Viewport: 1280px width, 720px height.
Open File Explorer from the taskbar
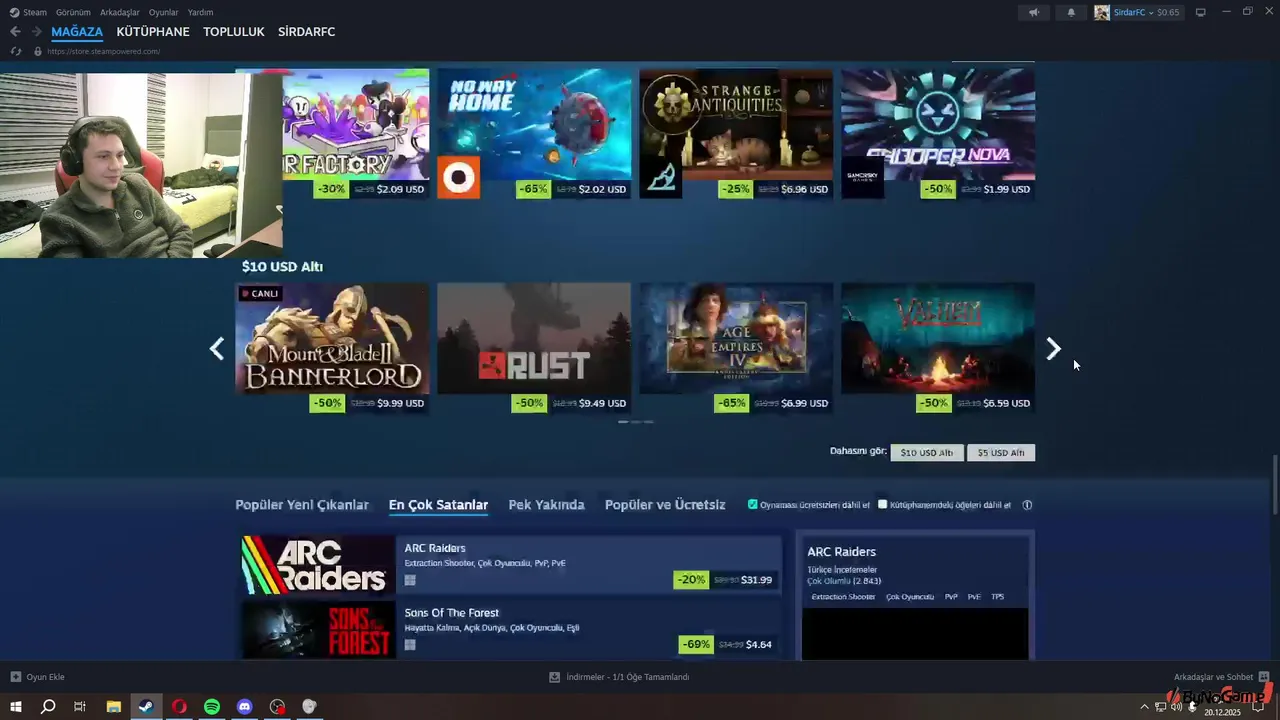(113, 706)
